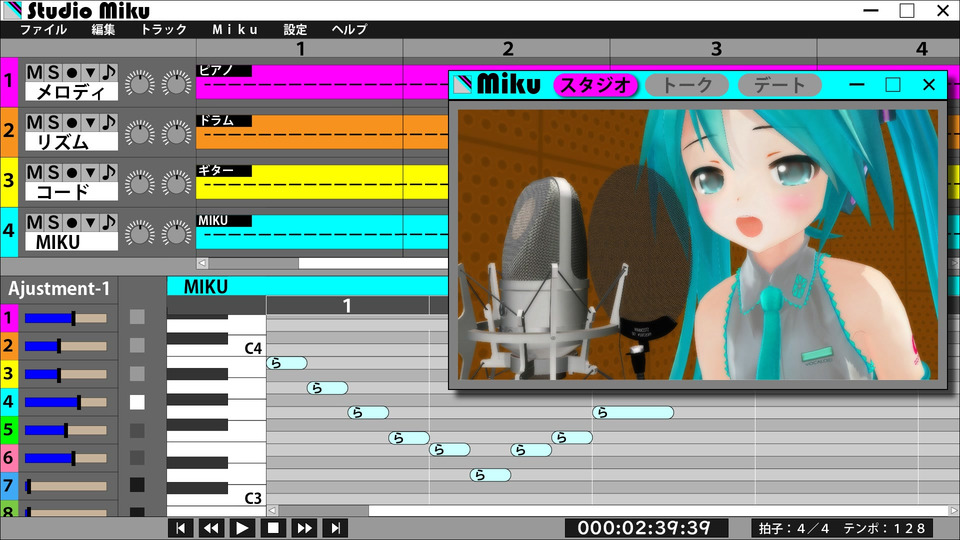Click the fast-forward transport button
Screen dimensions: 960x540
tap(304, 528)
